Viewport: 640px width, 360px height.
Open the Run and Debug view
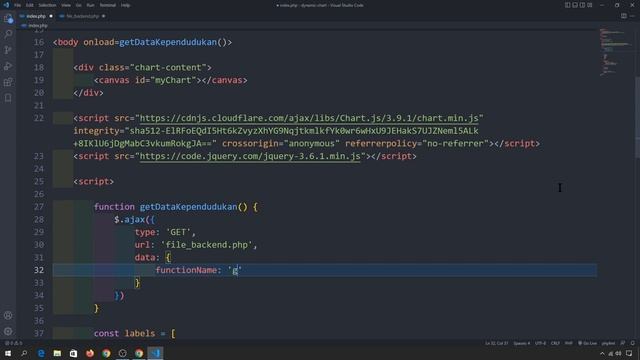pyautogui.click(x=8, y=66)
